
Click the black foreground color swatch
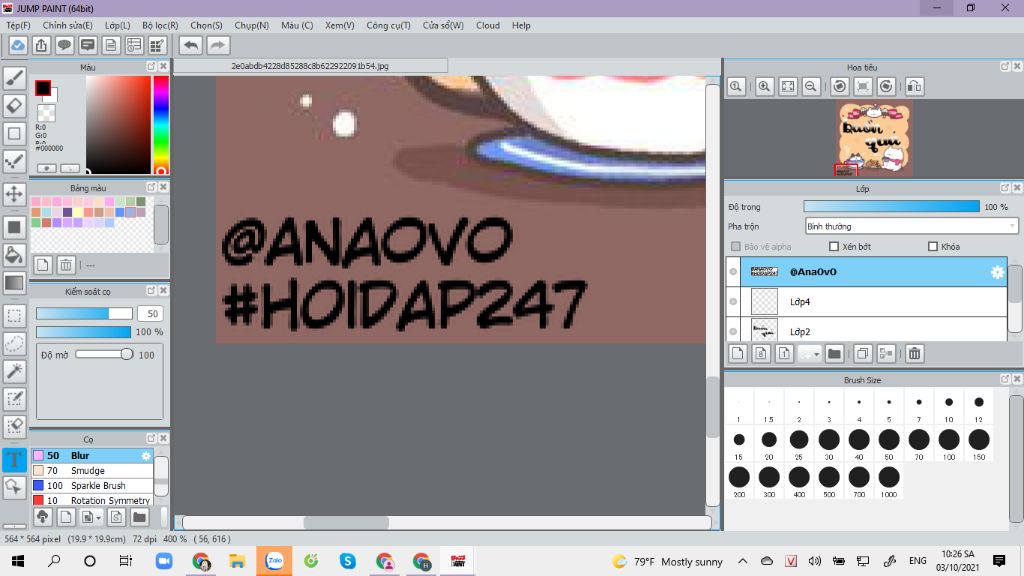pyautogui.click(x=42, y=88)
